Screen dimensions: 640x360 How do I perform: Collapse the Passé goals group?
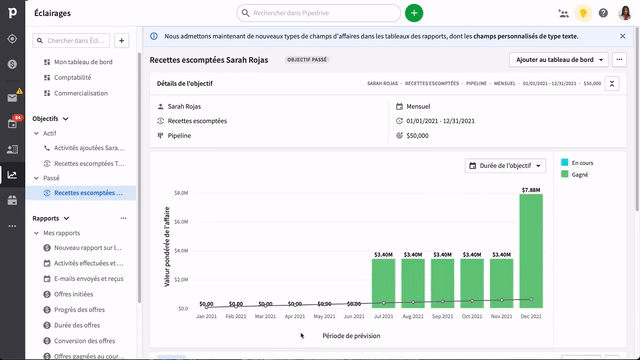(36, 178)
